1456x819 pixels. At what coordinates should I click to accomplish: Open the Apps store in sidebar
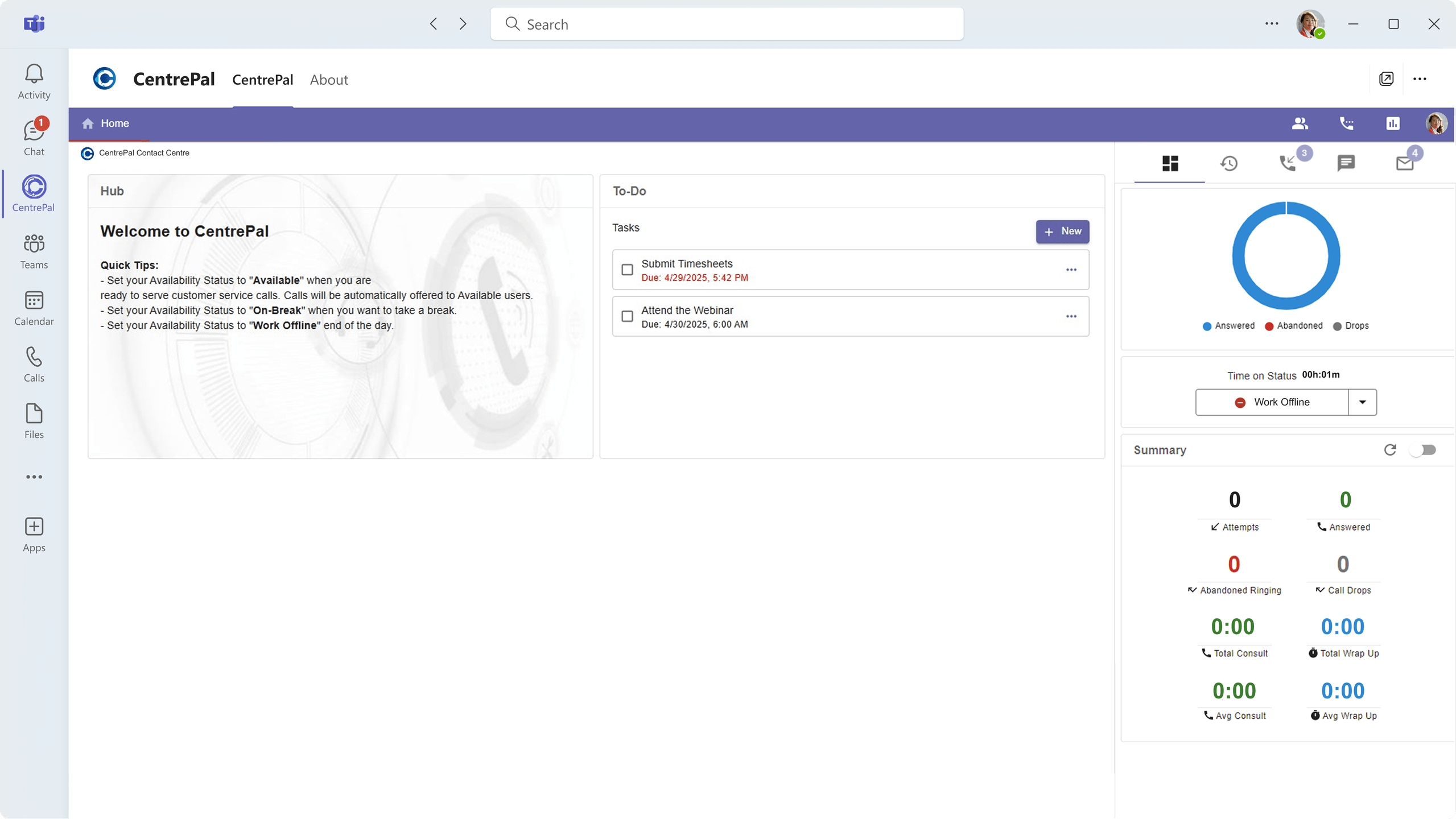coord(34,535)
